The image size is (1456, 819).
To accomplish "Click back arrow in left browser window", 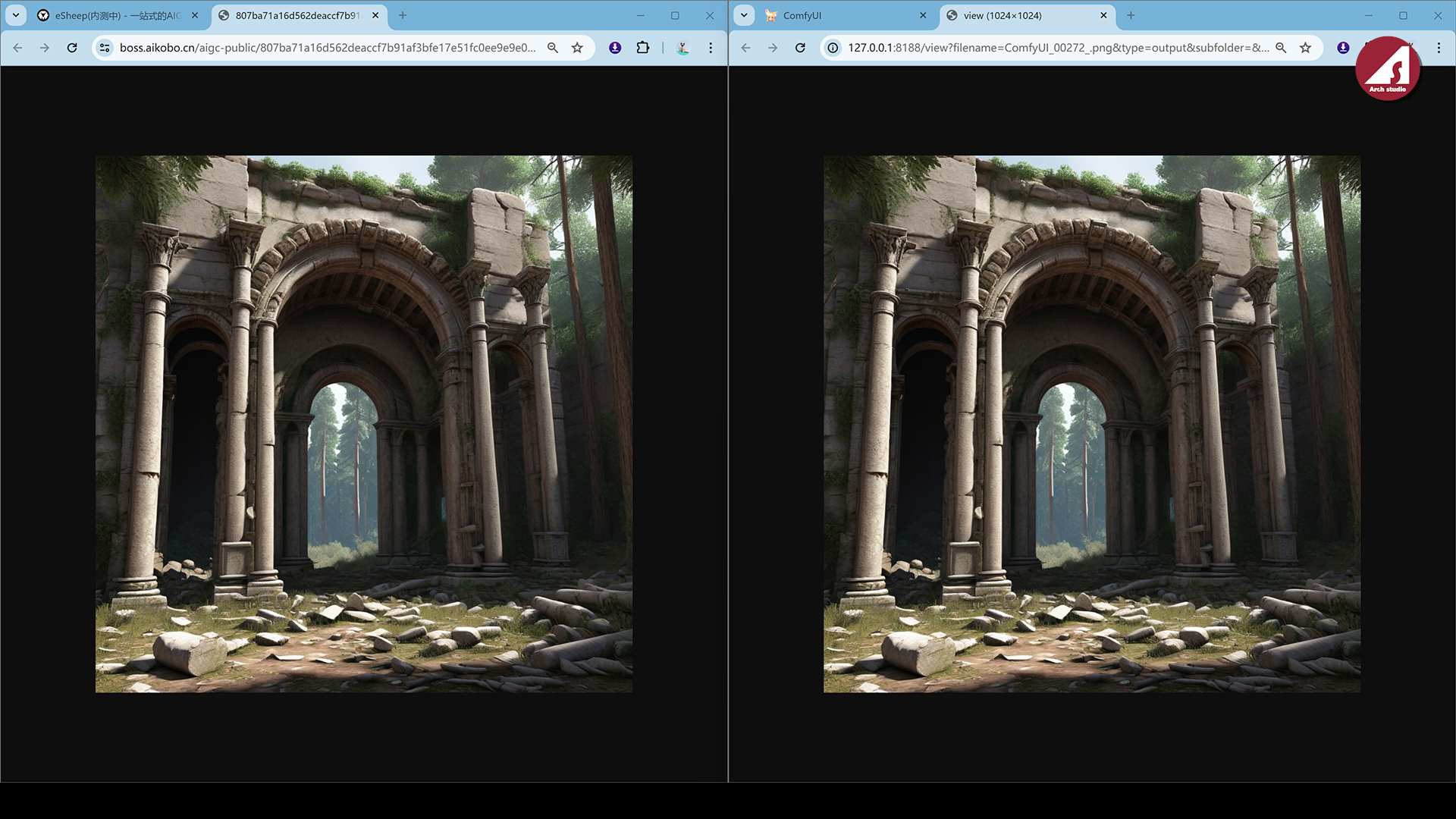I will point(17,48).
